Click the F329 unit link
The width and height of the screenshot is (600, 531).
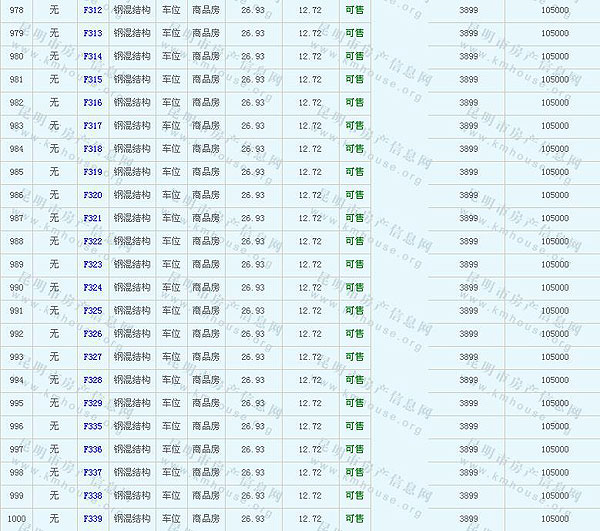(93, 403)
